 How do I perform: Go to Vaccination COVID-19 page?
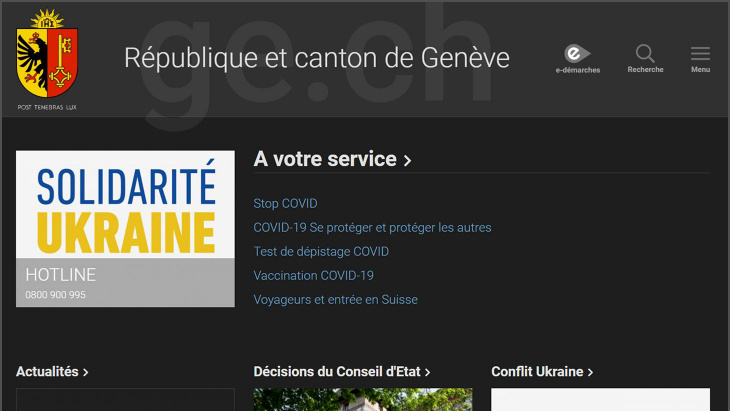[313, 276]
